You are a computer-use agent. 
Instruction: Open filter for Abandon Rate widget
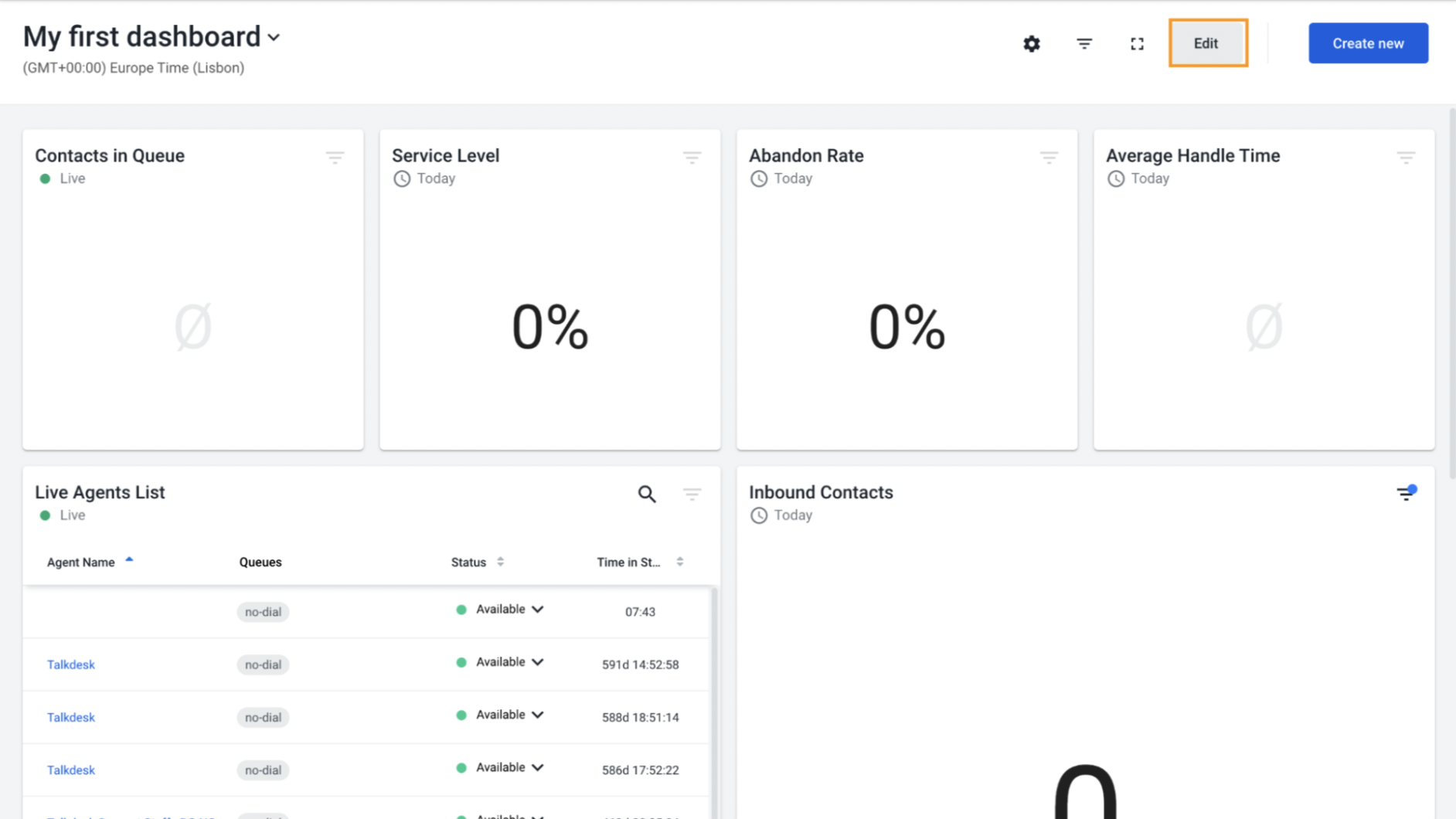coord(1049,158)
